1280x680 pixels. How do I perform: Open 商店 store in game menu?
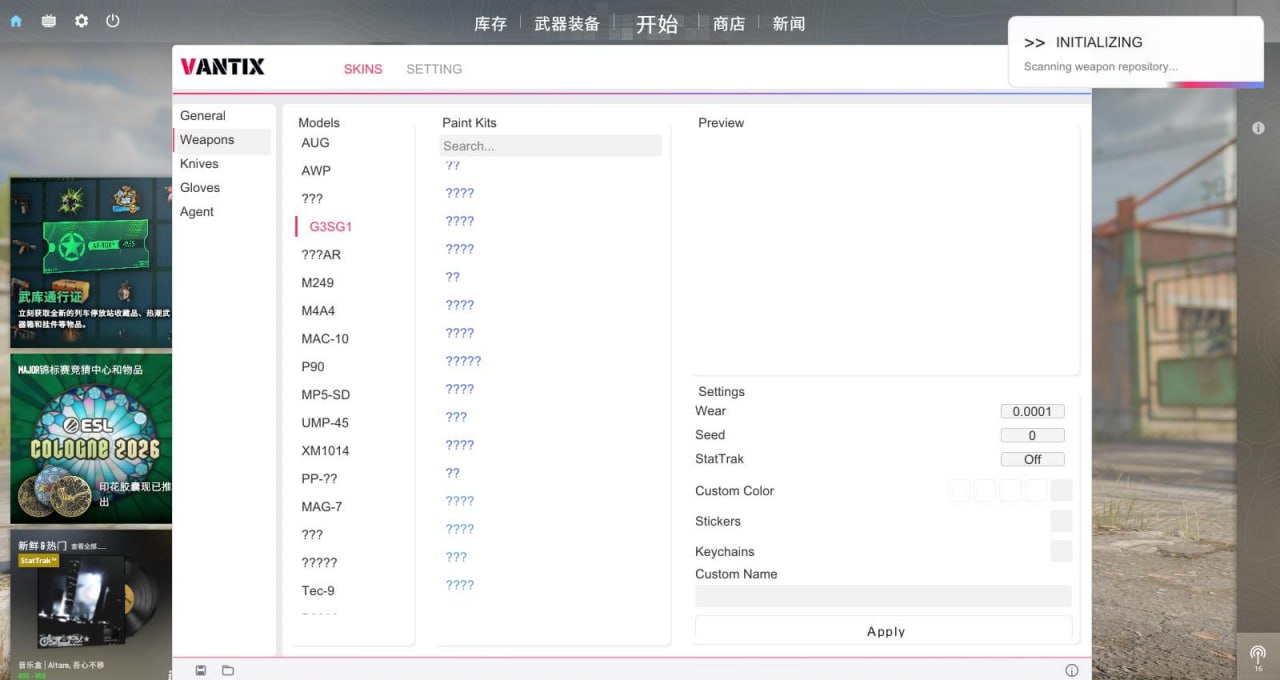[729, 24]
